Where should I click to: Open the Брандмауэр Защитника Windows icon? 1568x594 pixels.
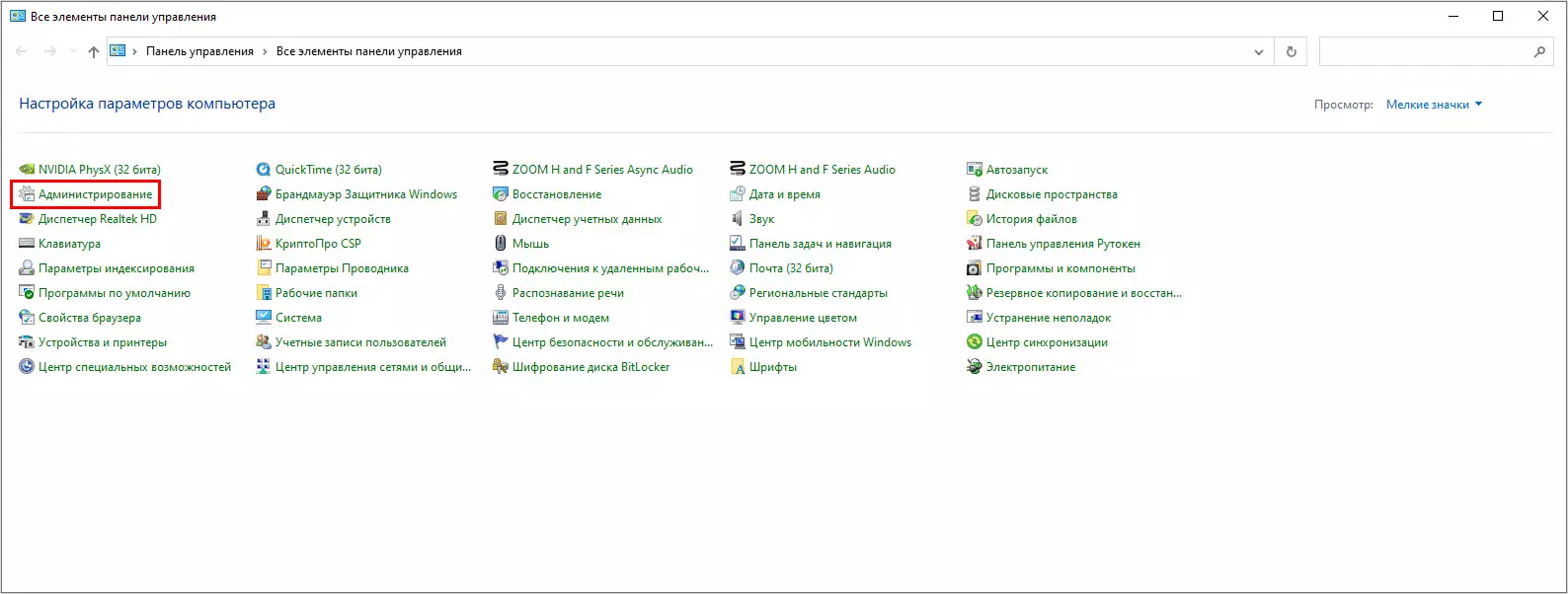pos(264,194)
